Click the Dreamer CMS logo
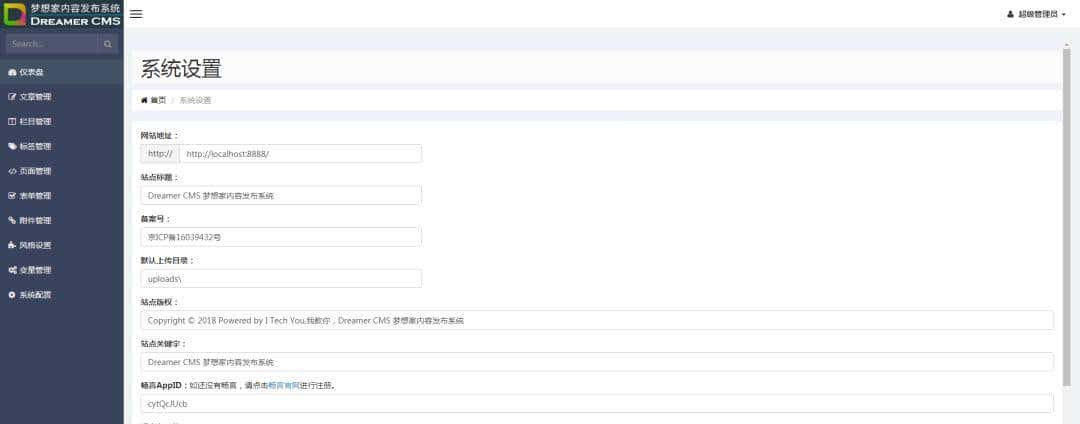Image resolution: width=1080 pixels, height=424 pixels. pyautogui.click(x=62, y=14)
